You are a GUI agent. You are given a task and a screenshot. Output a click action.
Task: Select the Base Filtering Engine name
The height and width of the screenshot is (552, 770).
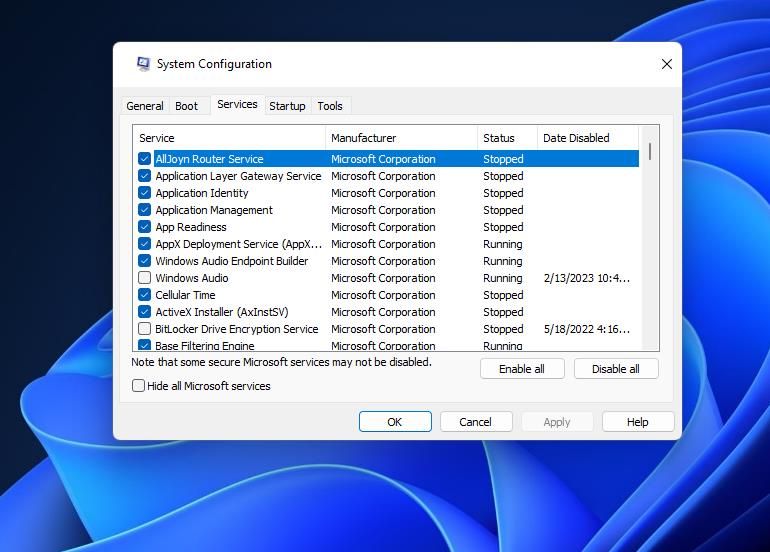pyautogui.click(x=205, y=345)
